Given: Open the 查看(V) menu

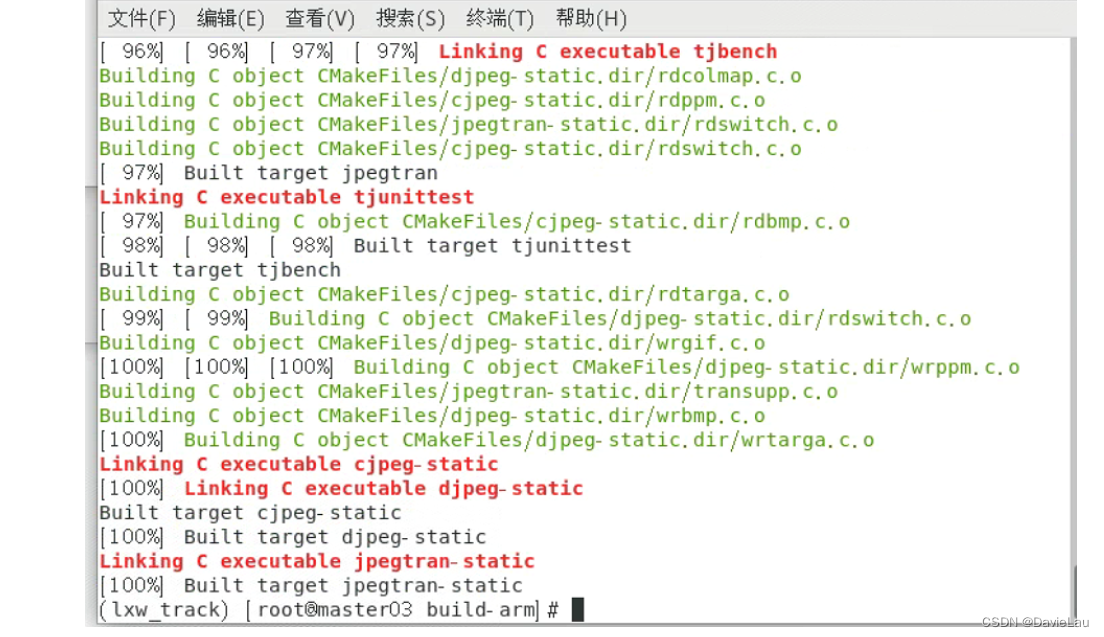Looking at the screenshot, I should coord(319,18).
